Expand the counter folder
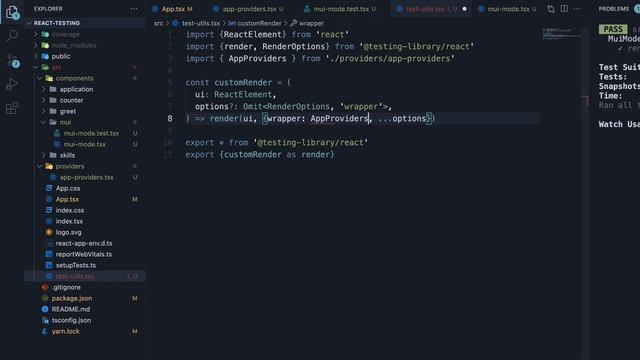Image resolution: width=640 pixels, height=360 pixels. coord(71,100)
